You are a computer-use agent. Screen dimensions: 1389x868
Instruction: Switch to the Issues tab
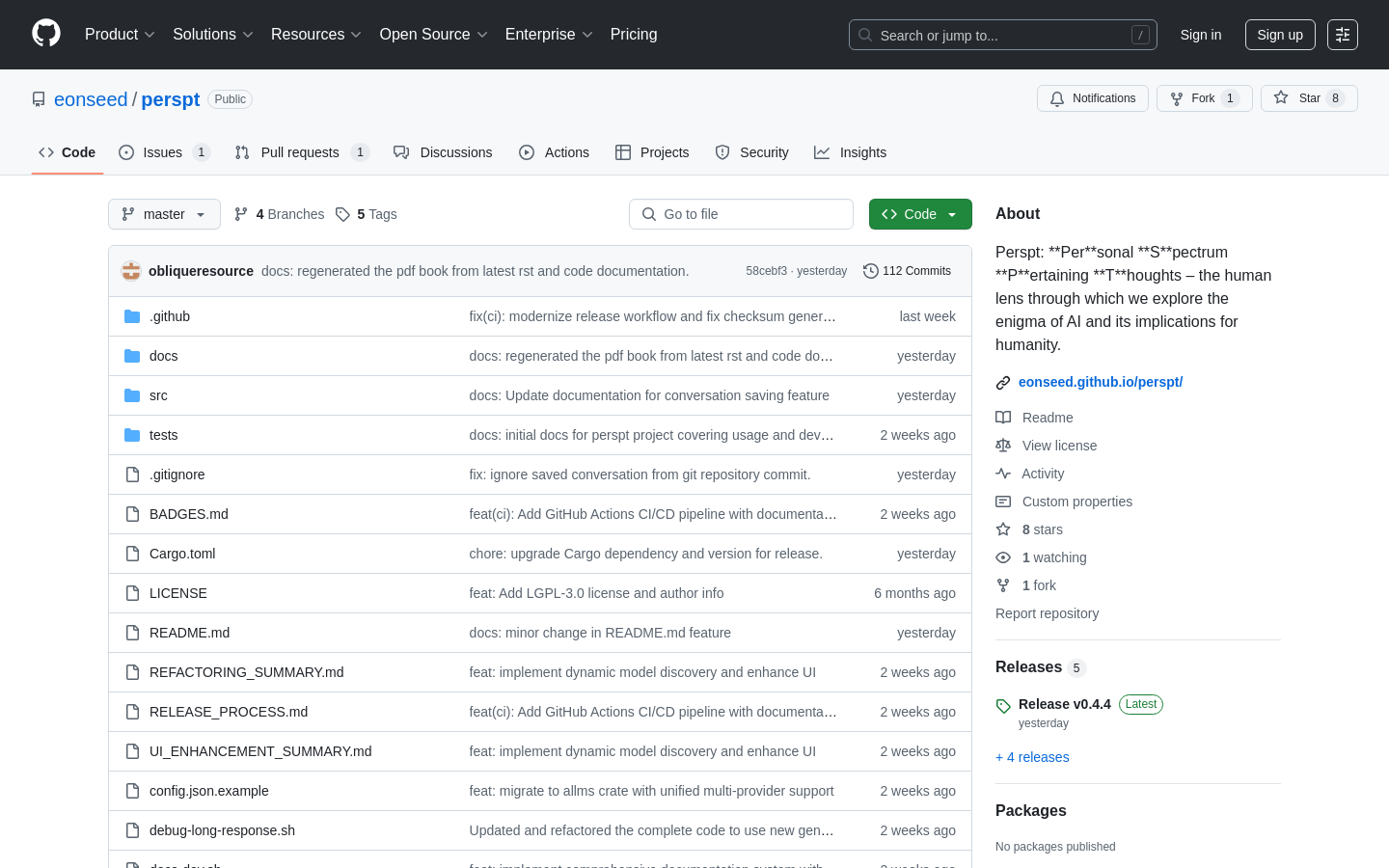(164, 152)
